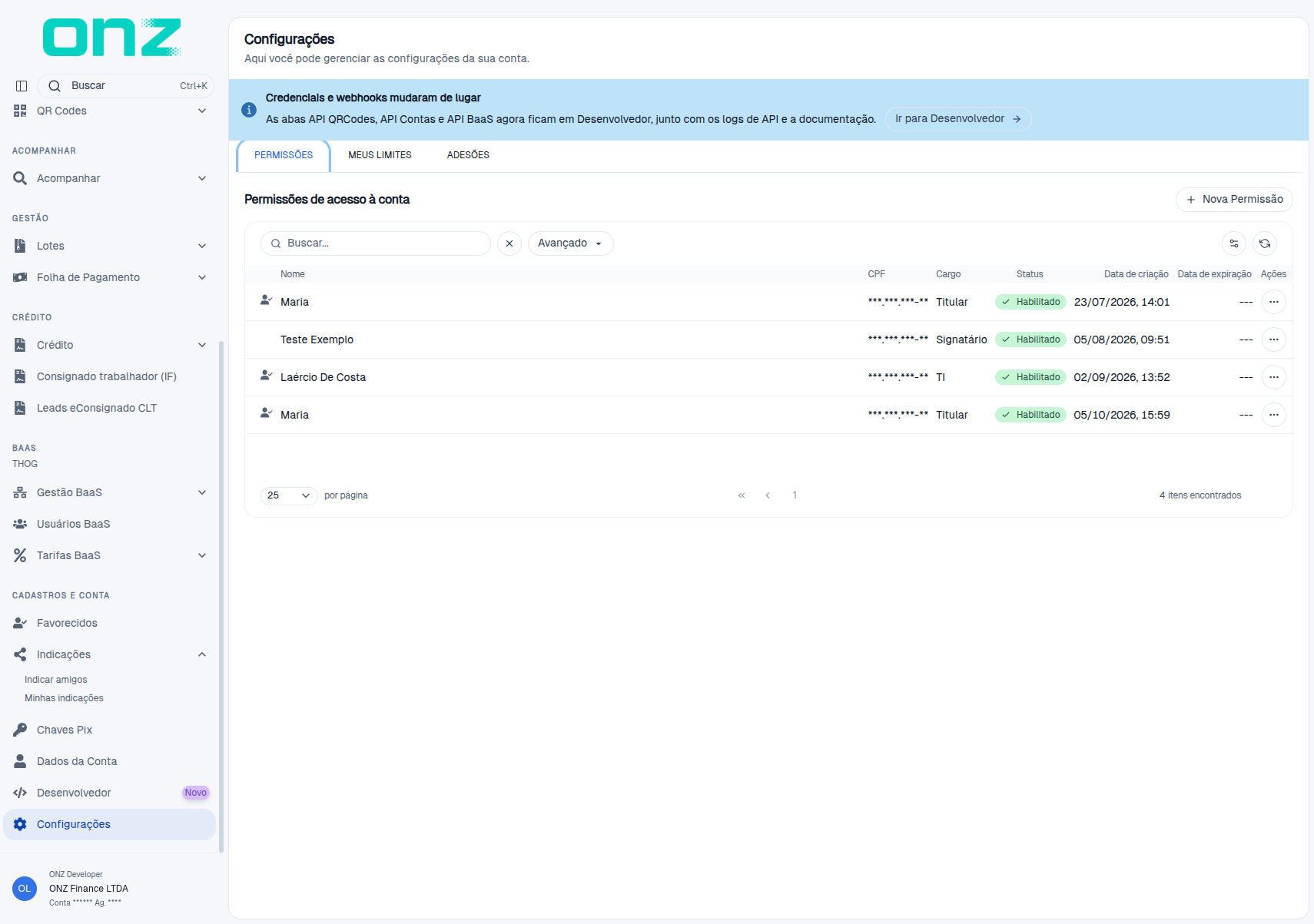
Task: Open actions for Maria created 23/07/2026
Action: pos(1274,302)
